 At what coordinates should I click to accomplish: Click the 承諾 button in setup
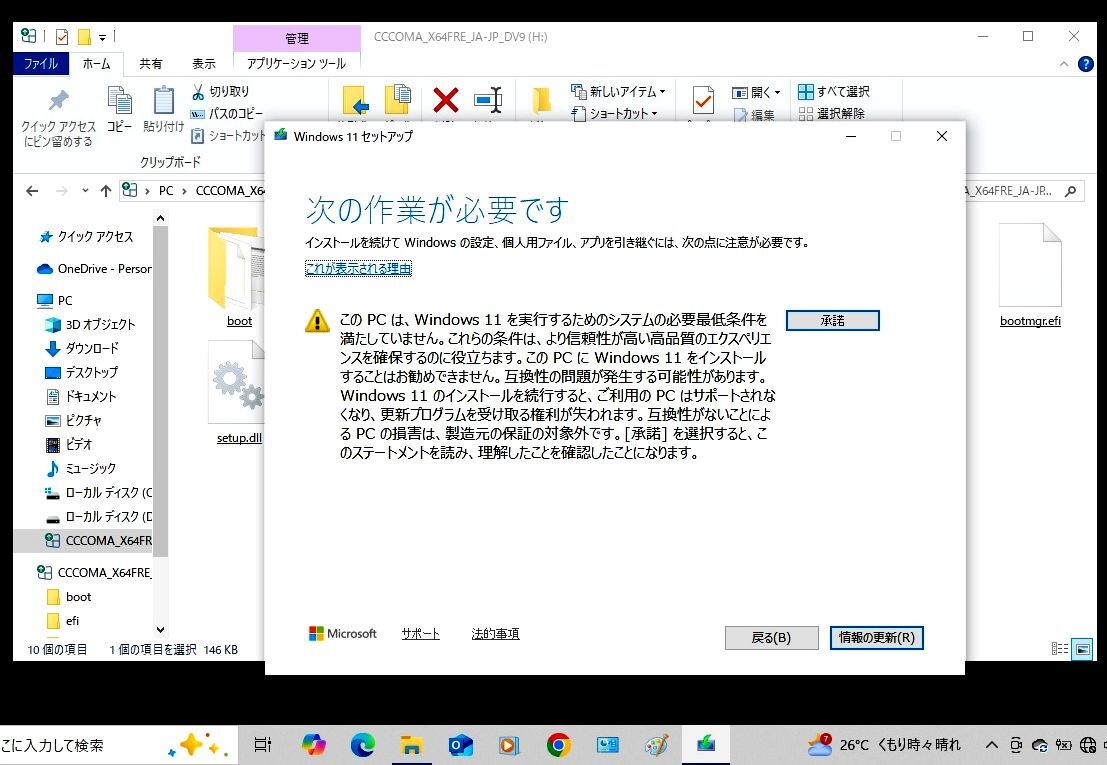tap(833, 320)
